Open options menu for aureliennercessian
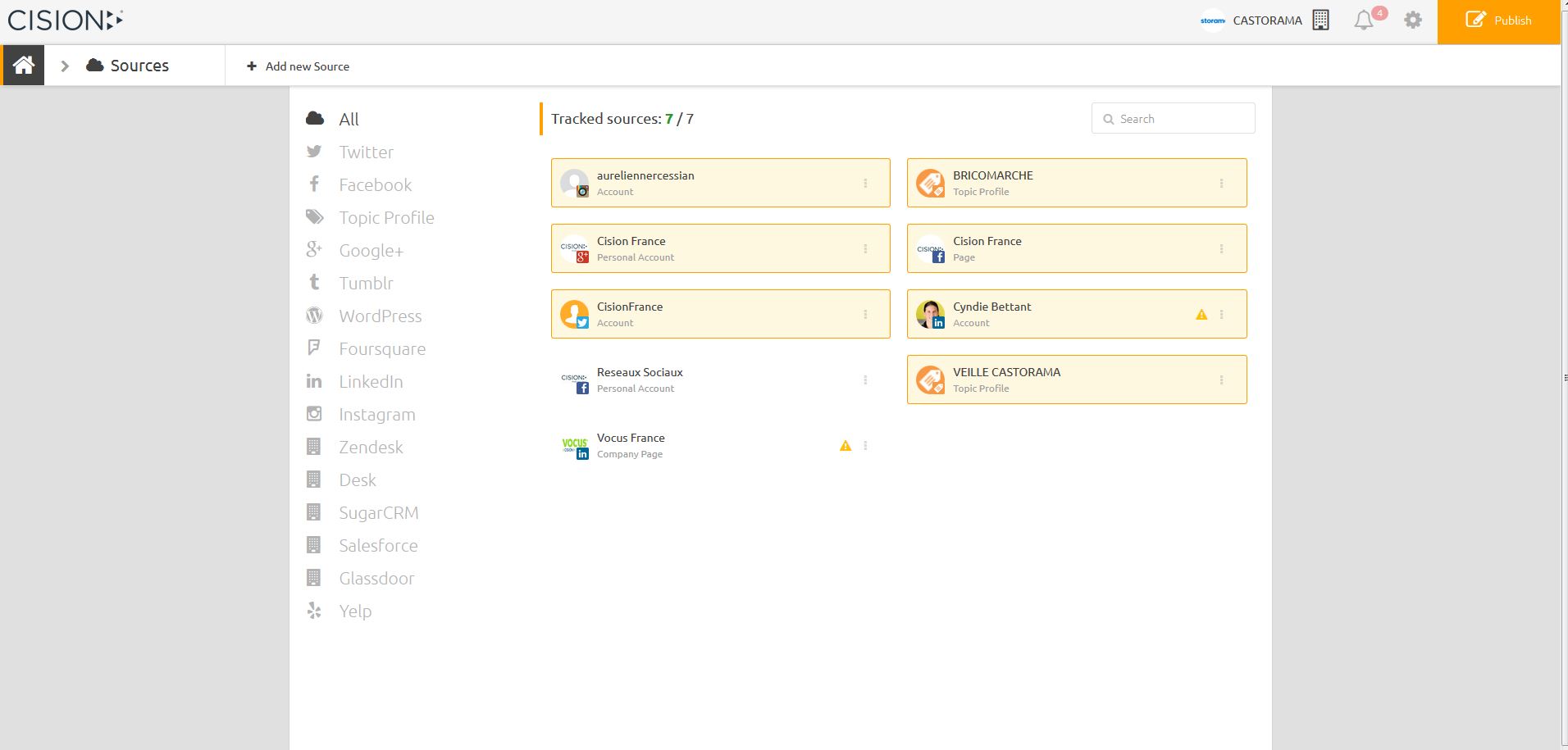The image size is (1568, 750). click(865, 184)
